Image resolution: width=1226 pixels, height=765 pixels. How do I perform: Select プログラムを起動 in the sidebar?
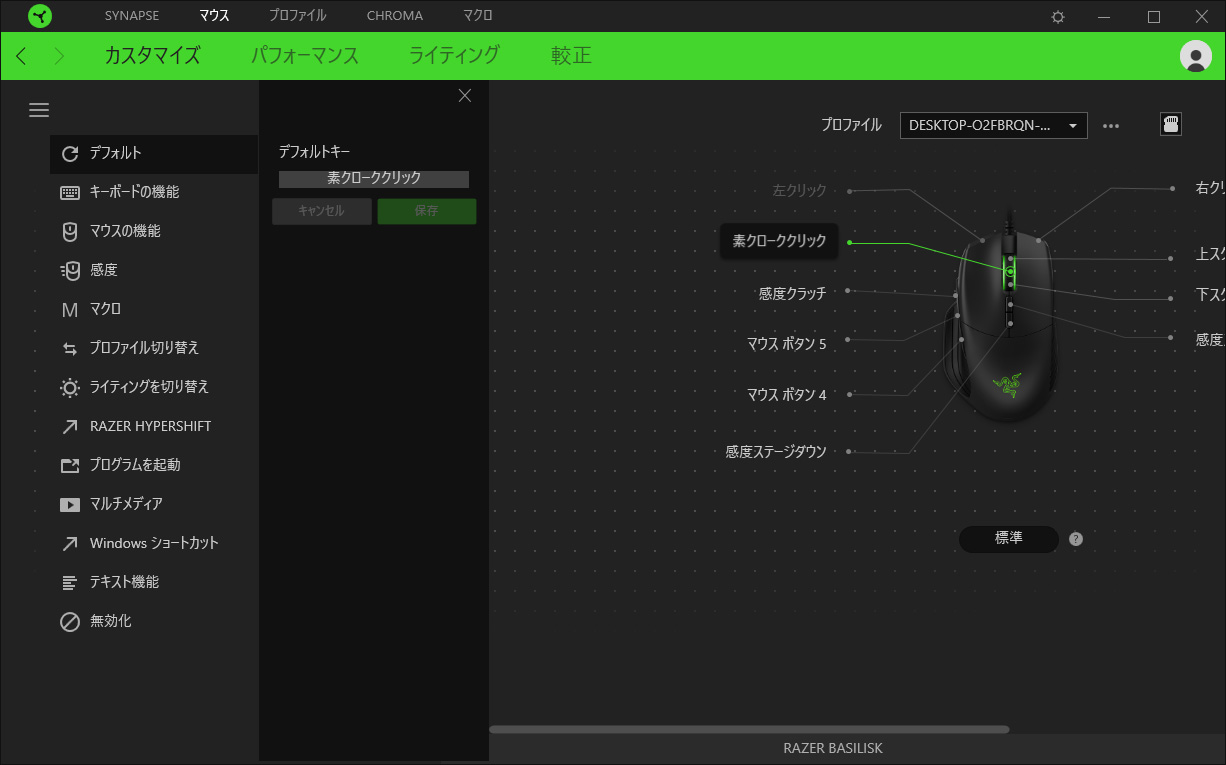click(154, 465)
